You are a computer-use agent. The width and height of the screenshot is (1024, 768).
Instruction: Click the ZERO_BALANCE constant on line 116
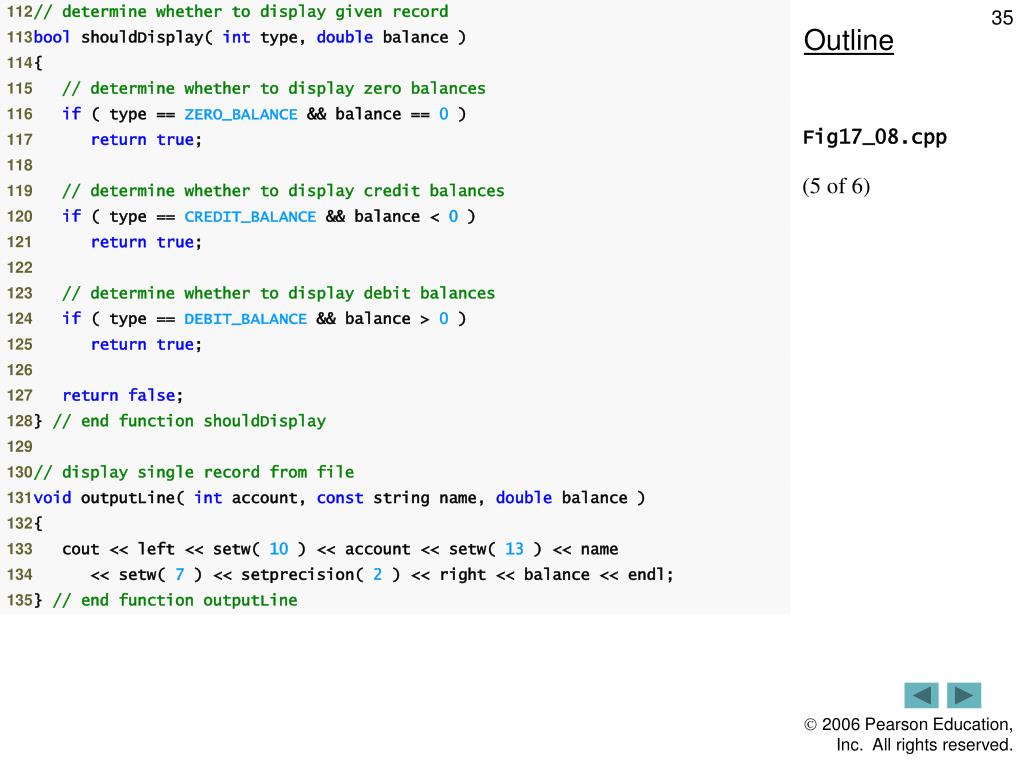click(240, 114)
